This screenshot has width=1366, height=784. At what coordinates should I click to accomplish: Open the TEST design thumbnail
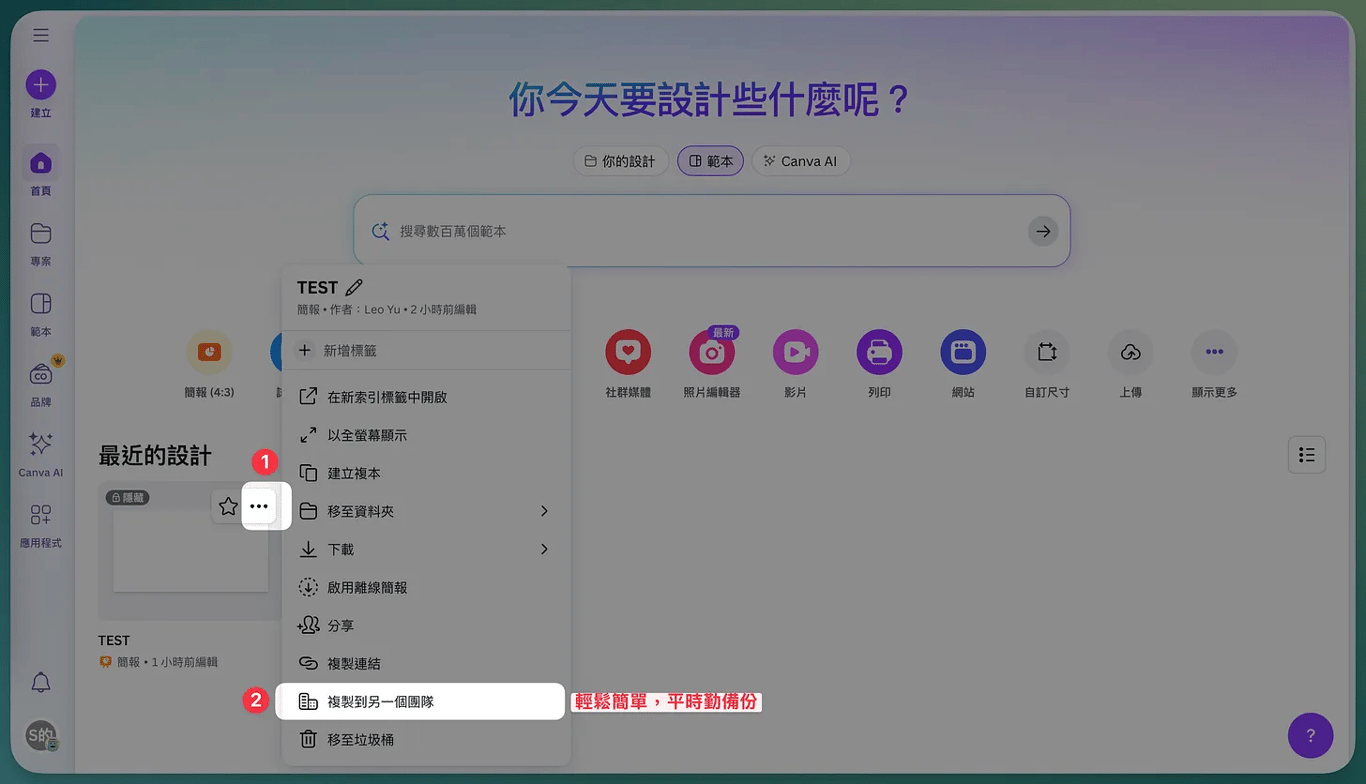(189, 551)
